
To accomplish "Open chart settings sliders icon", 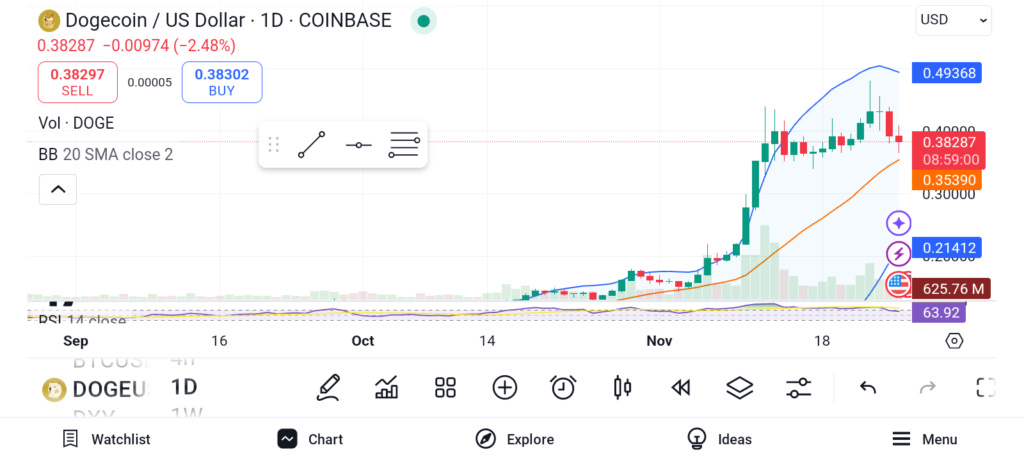I will point(798,388).
